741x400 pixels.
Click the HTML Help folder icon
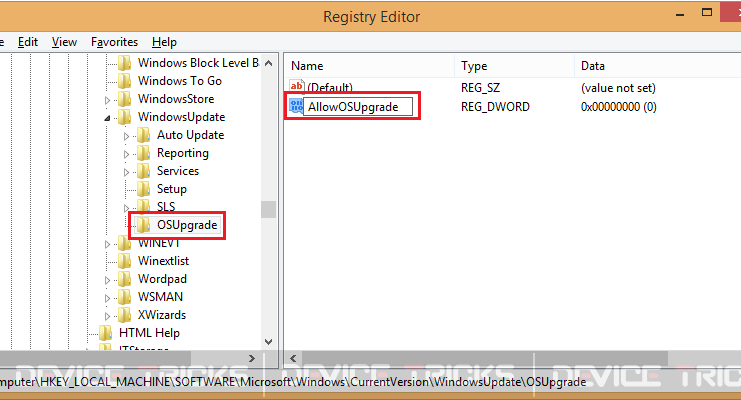(106, 332)
